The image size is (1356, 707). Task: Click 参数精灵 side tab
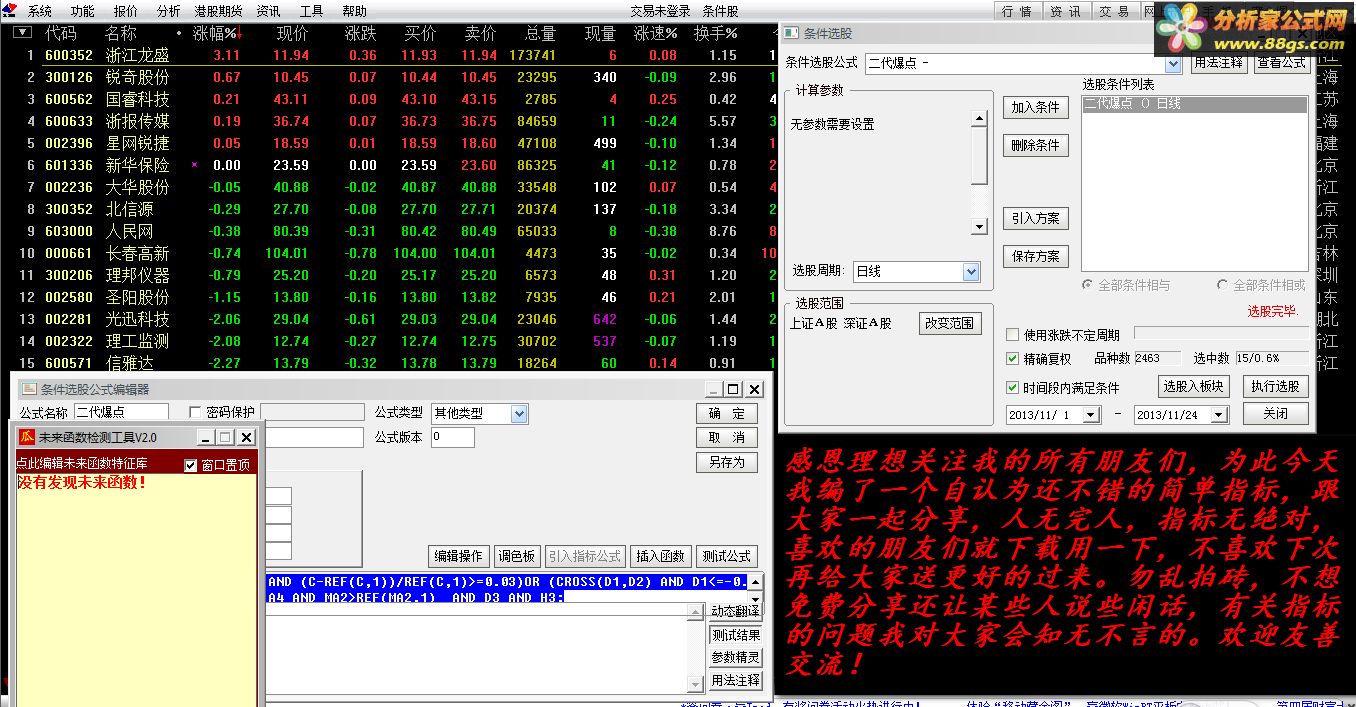736,658
